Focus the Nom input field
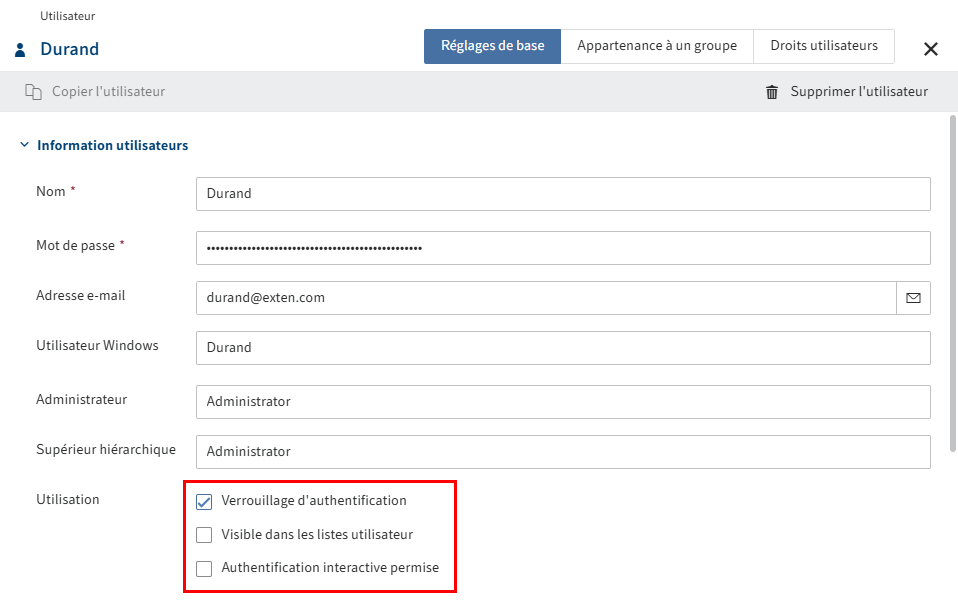 562,194
